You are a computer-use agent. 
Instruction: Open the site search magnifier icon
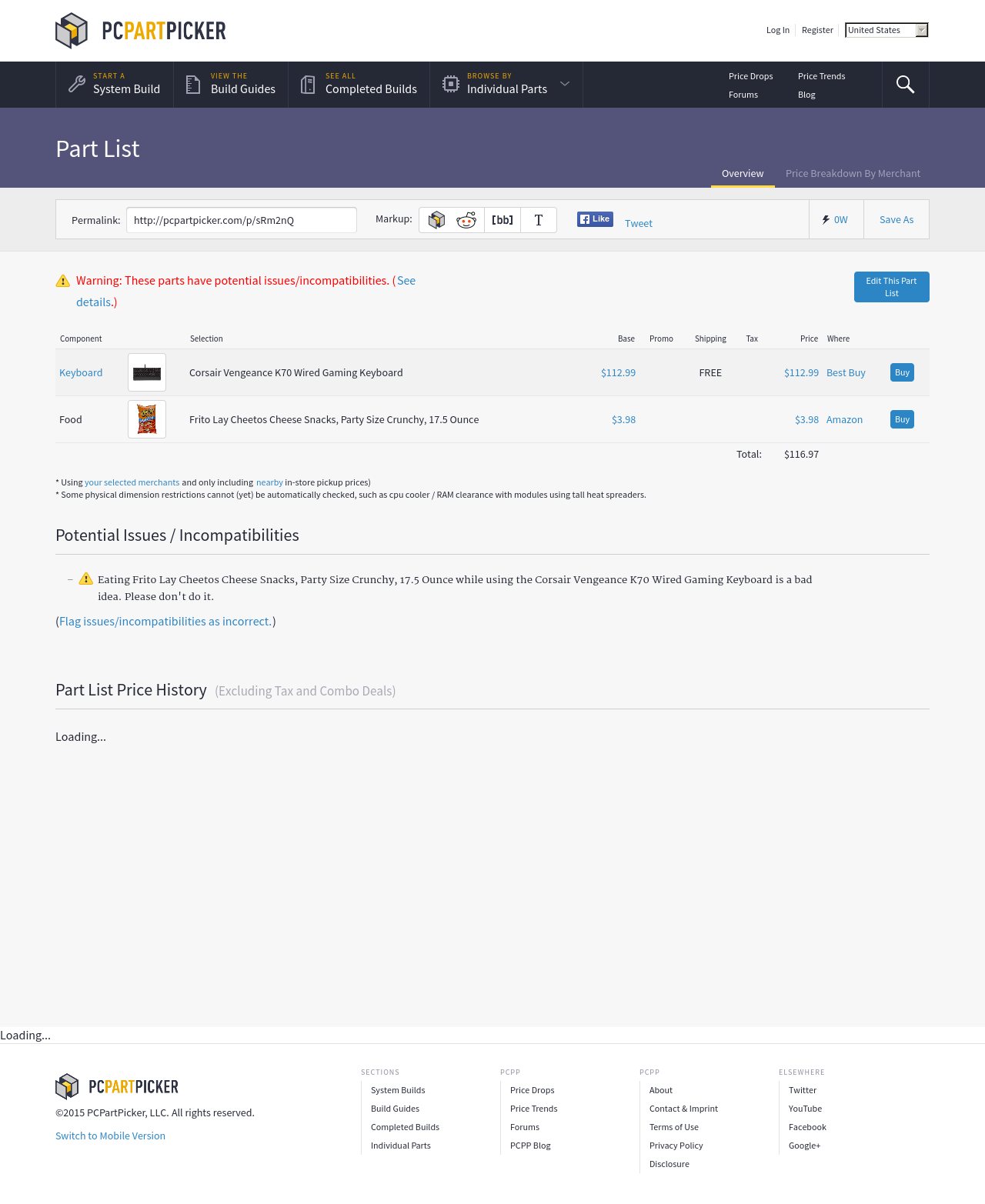coord(906,85)
